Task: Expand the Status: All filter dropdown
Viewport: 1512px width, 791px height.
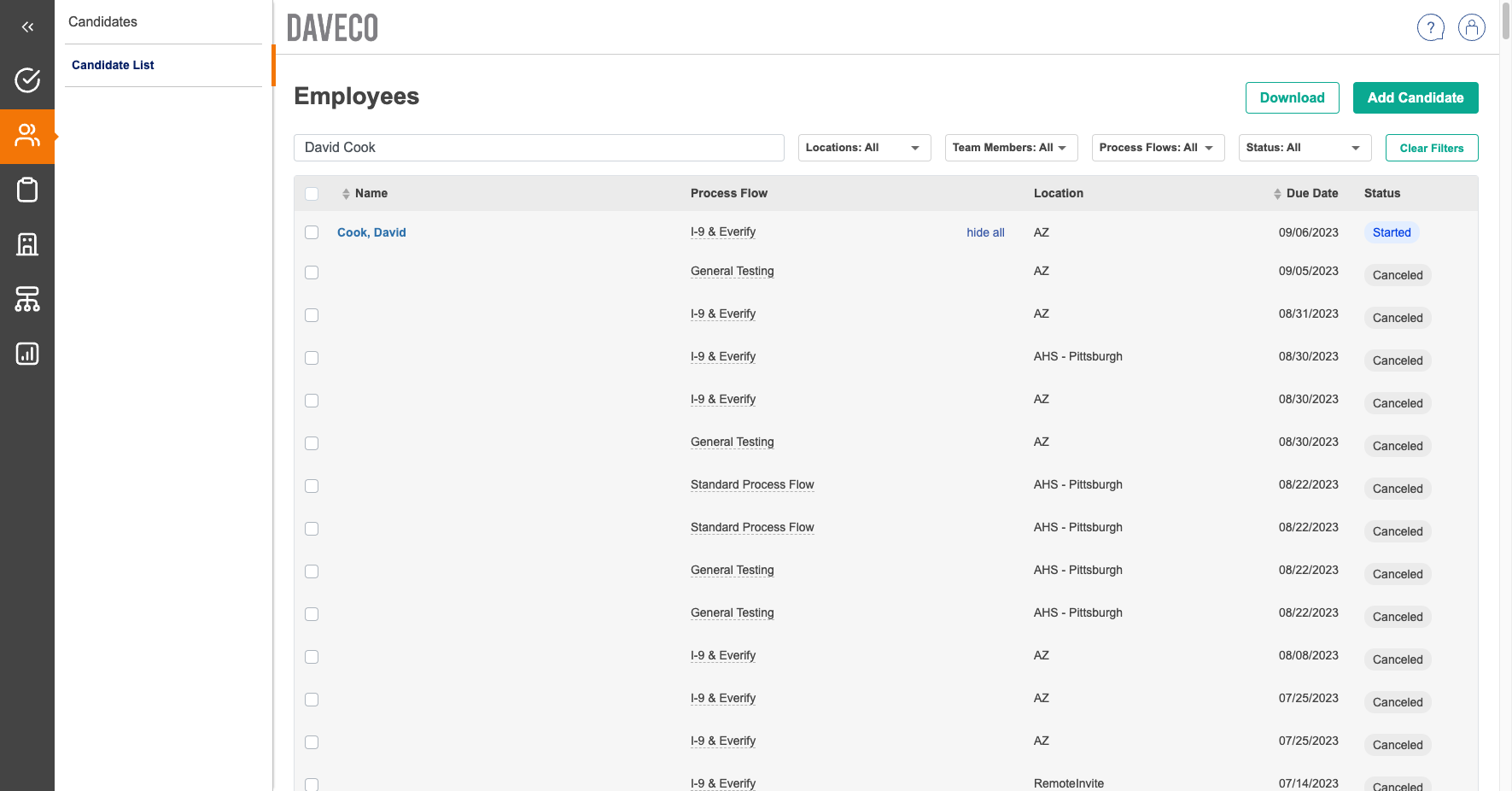Action: point(1304,148)
